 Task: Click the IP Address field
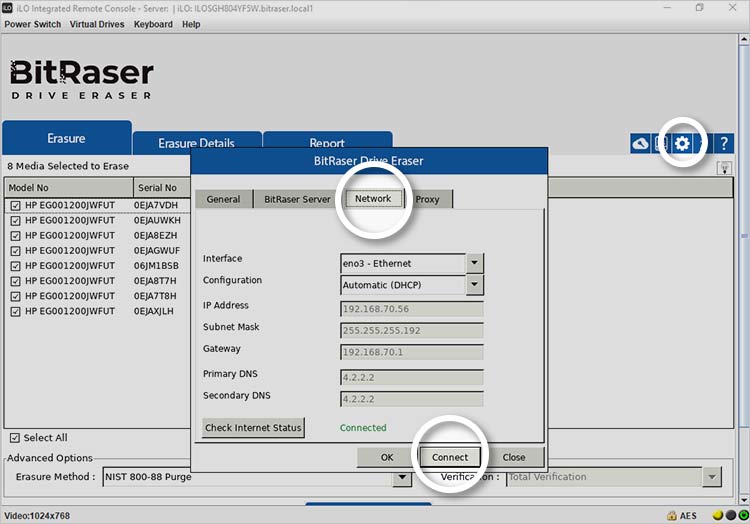click(x=412, y=309)
